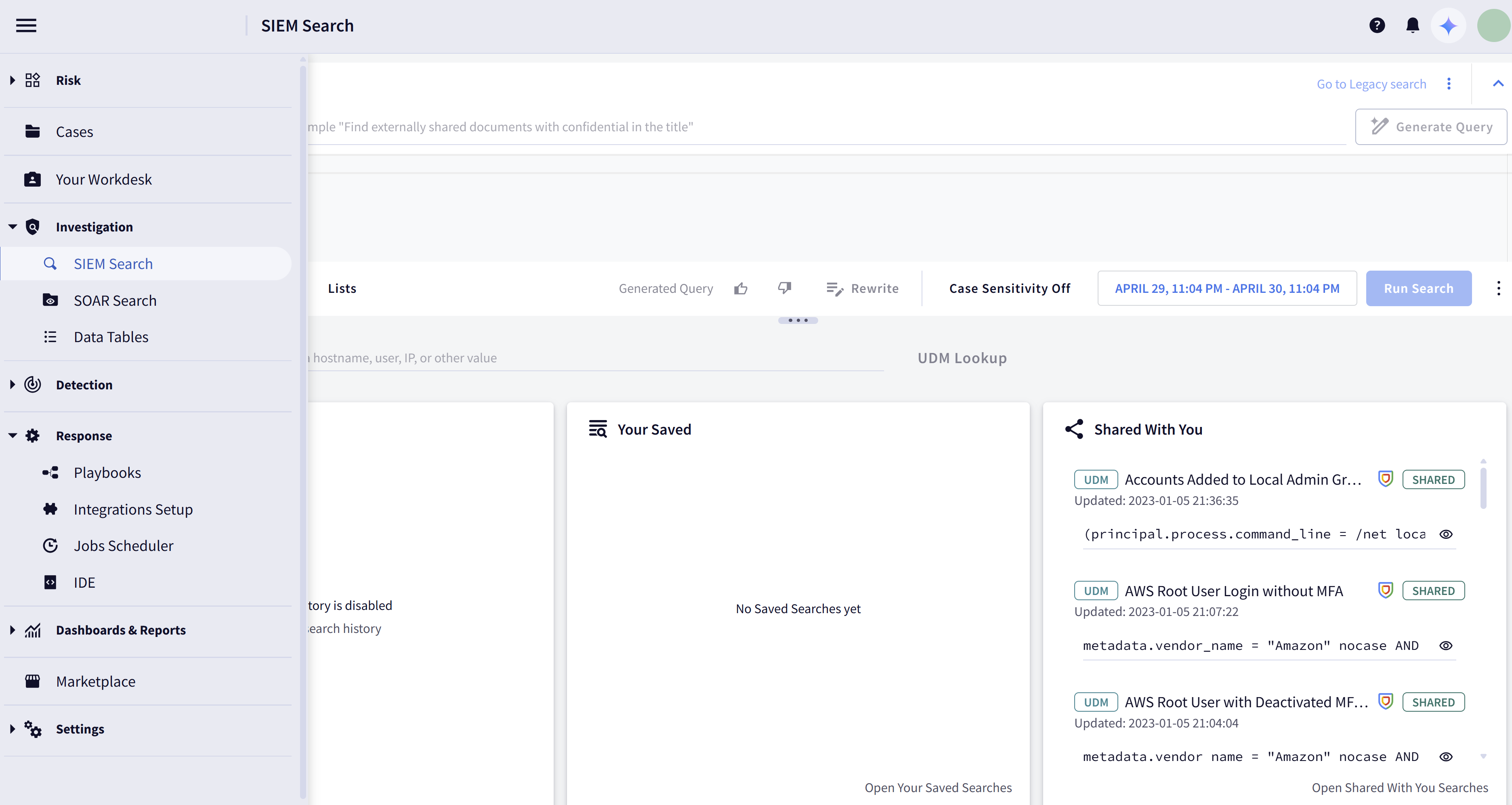Click the Help question mark icon
This screenshot has width=1512, height=805.
(x=1377, y=25)
